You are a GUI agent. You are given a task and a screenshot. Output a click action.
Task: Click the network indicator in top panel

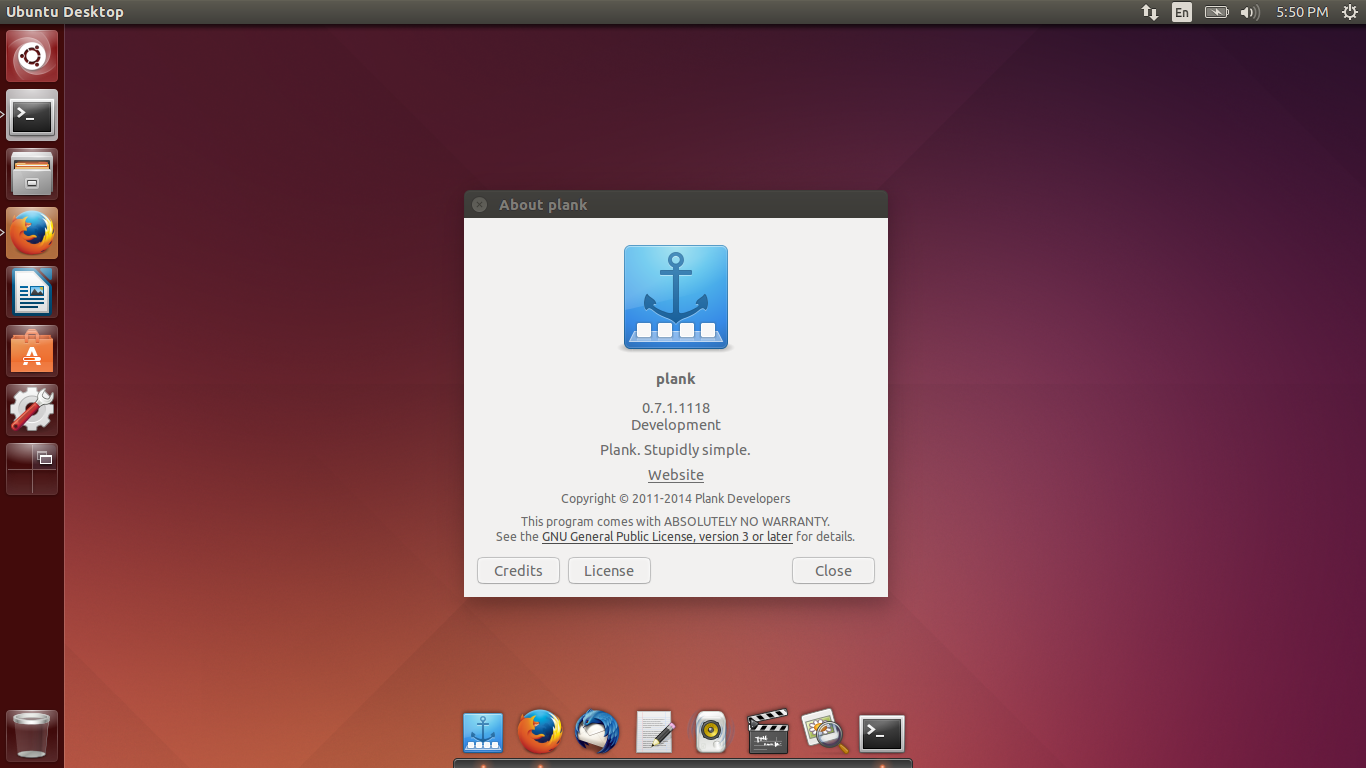(1150, 12)
